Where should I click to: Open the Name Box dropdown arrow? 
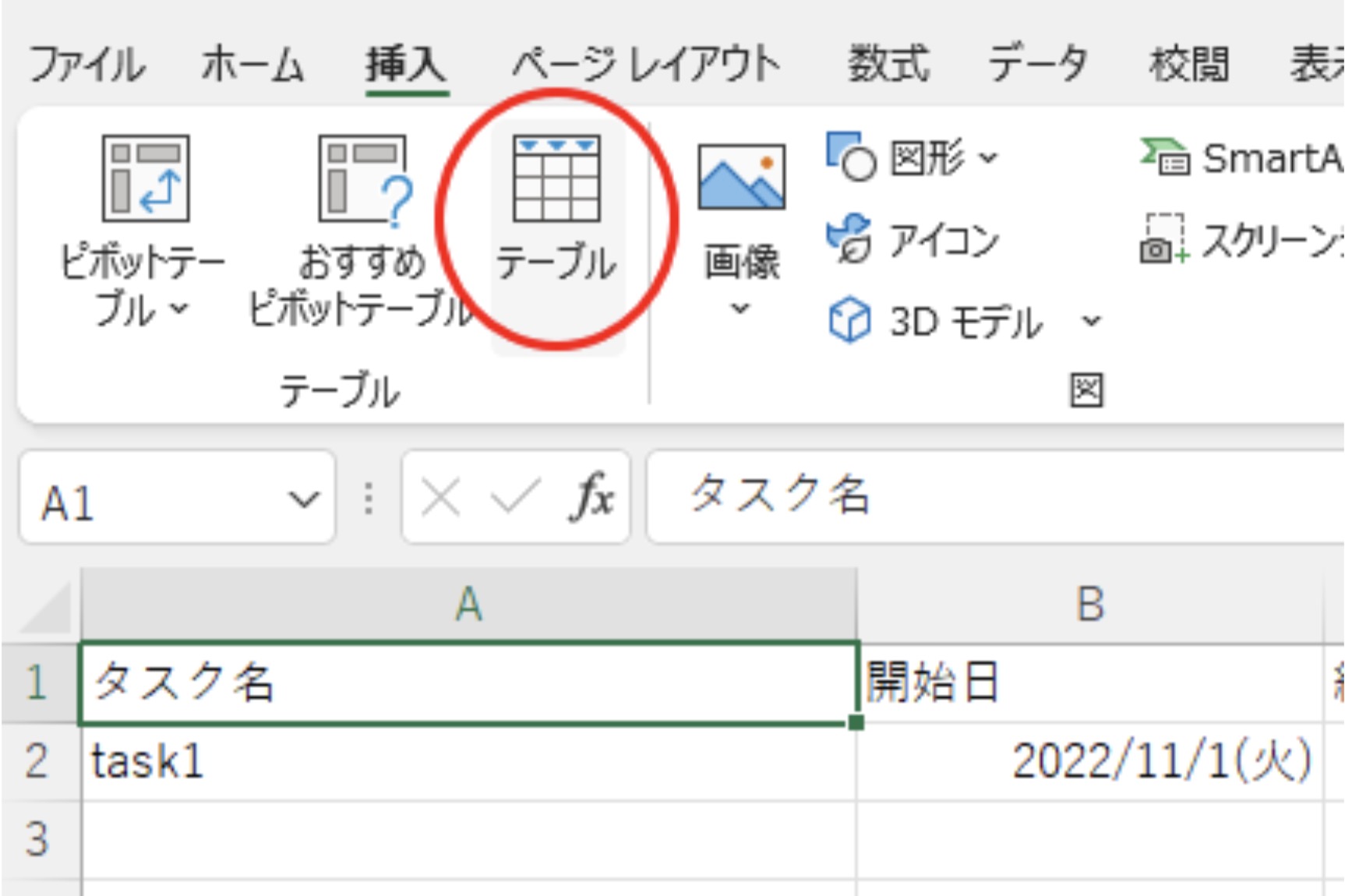[304, 499]
